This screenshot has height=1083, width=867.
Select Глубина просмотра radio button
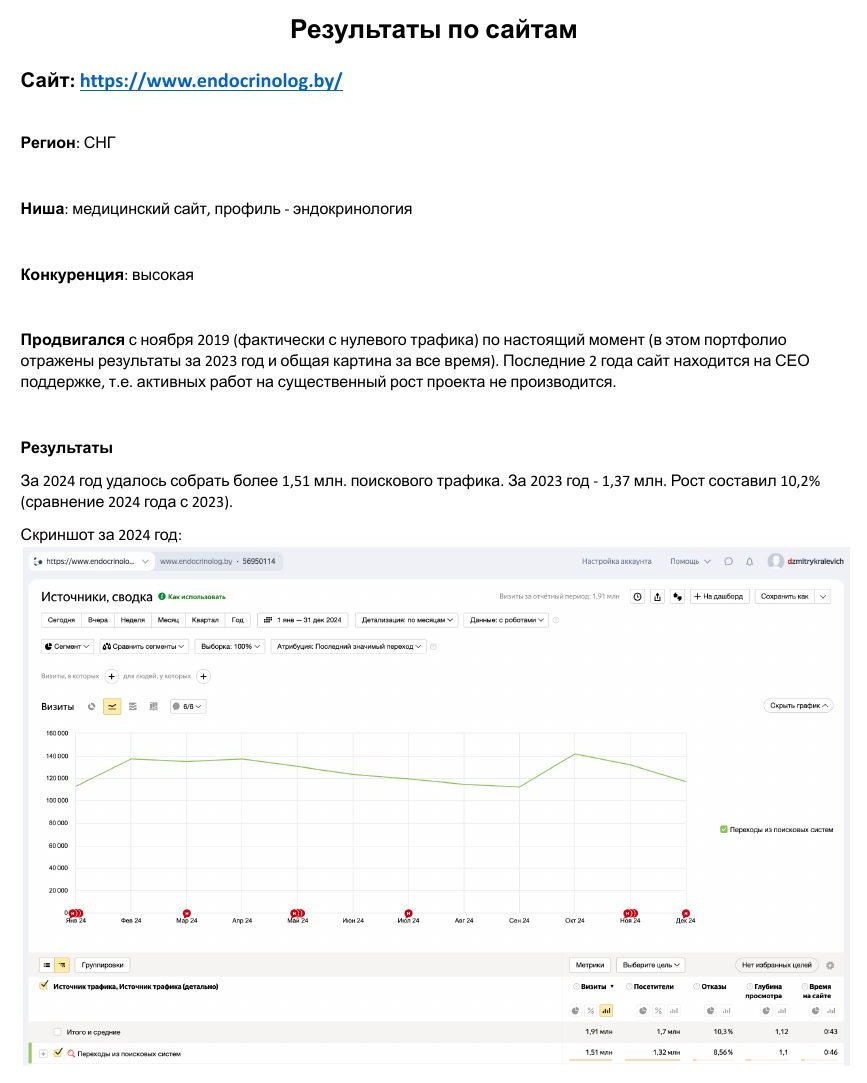pos(750,986)
